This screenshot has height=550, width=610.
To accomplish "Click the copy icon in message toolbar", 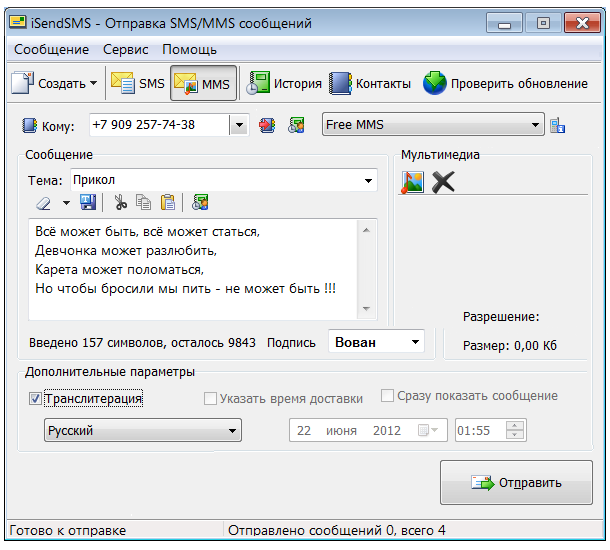I will [144, 203].
